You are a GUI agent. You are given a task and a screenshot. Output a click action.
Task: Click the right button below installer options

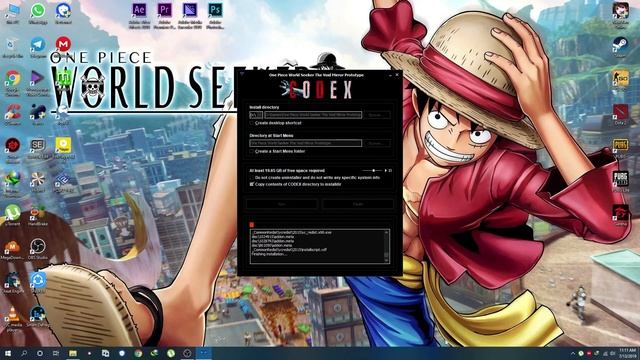[358, 204]
